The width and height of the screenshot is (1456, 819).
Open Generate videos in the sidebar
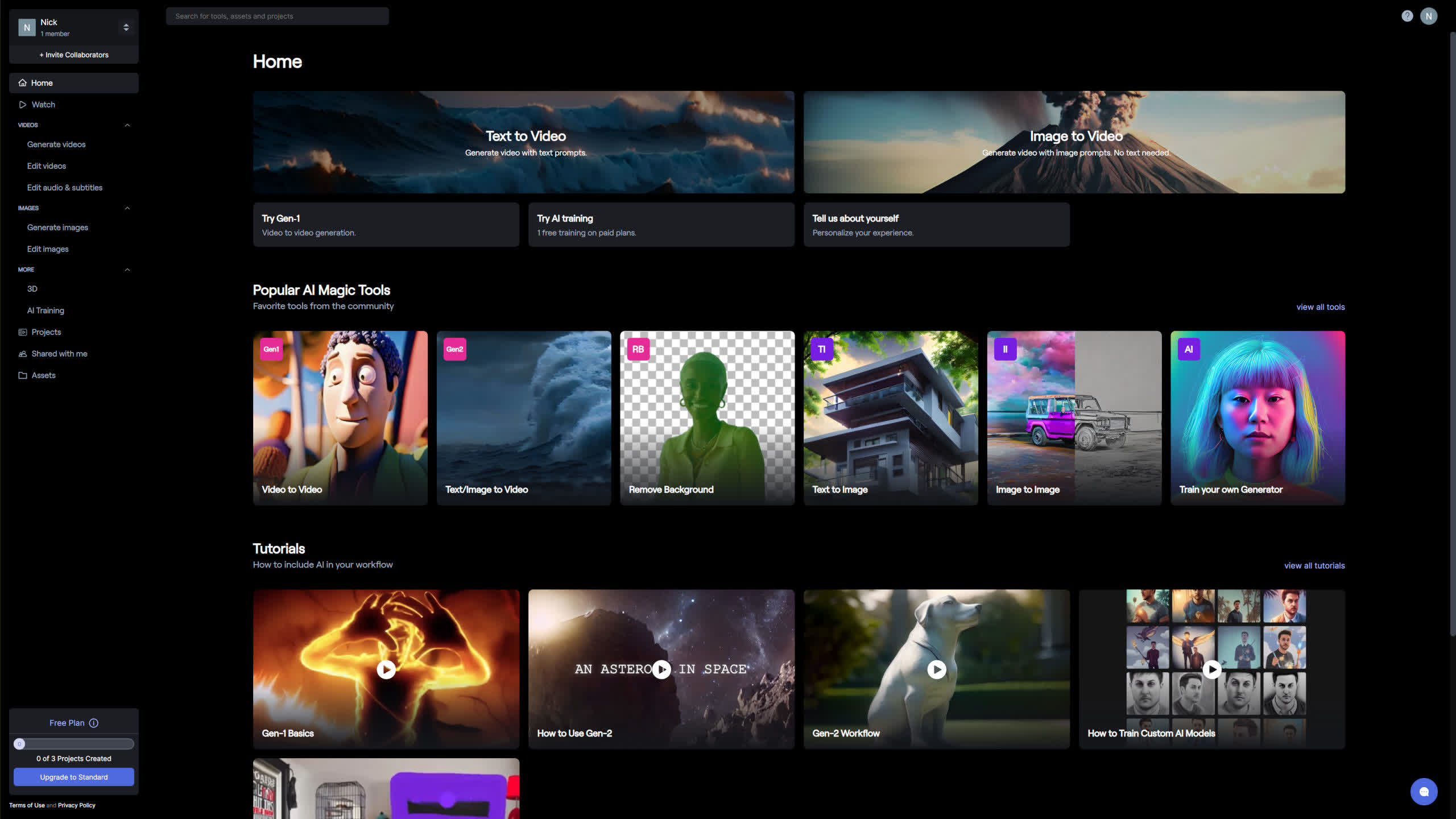coord(56,144)
